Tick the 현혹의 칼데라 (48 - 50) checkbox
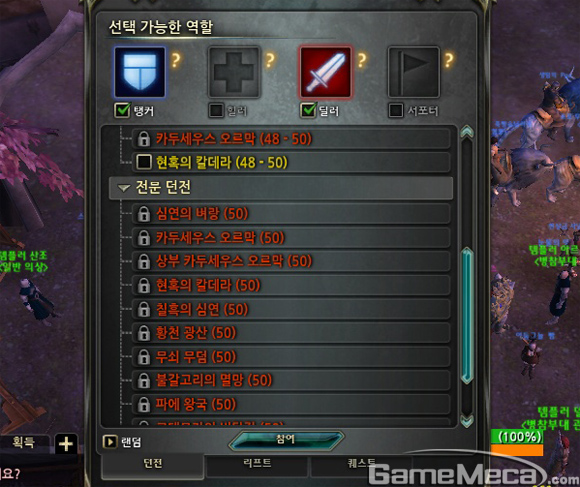This screenshot has width=580, height=487. pos(144,162)
